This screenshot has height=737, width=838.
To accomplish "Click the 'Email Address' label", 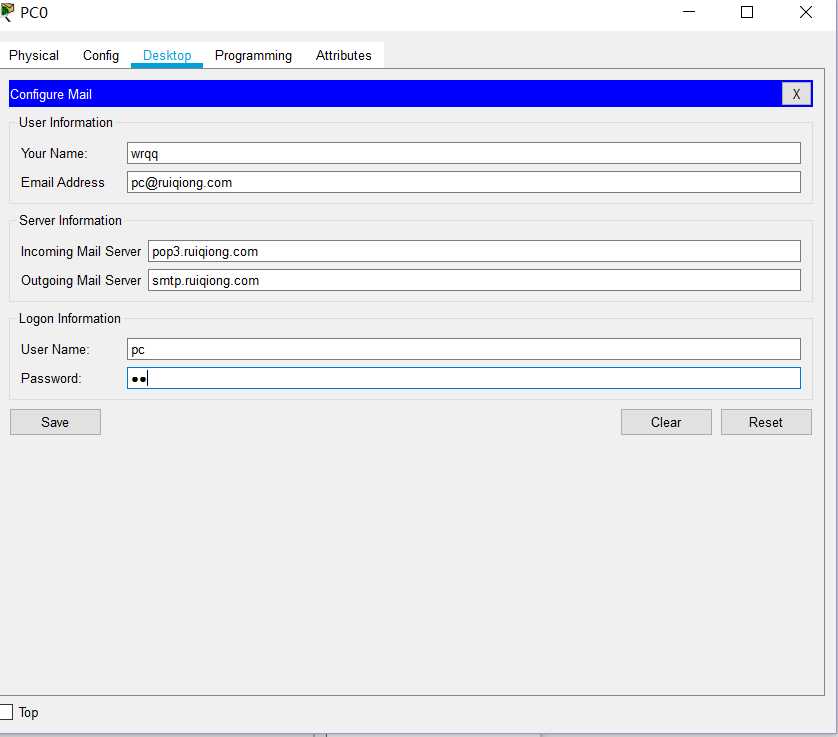I will coord(63,182).
